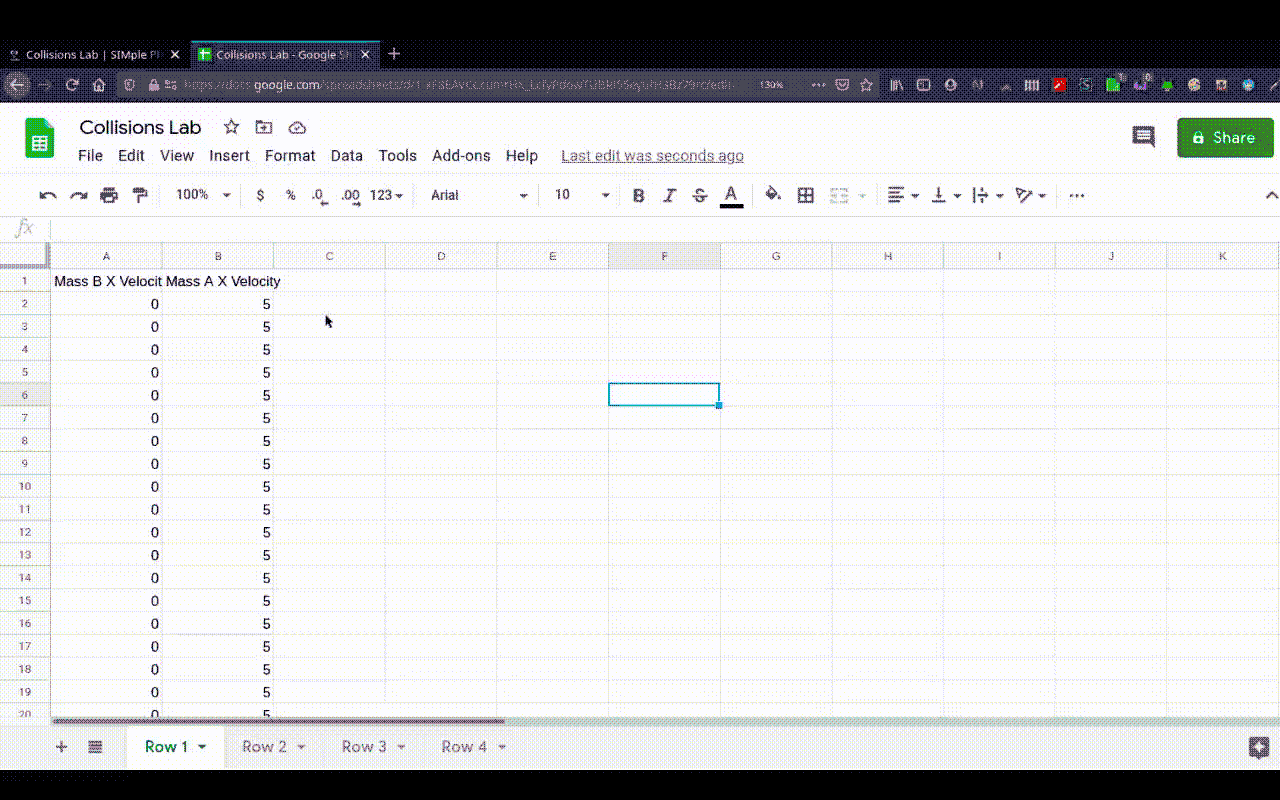Select column F header
Screen dimensions: 1280x800
click(664, 255)
